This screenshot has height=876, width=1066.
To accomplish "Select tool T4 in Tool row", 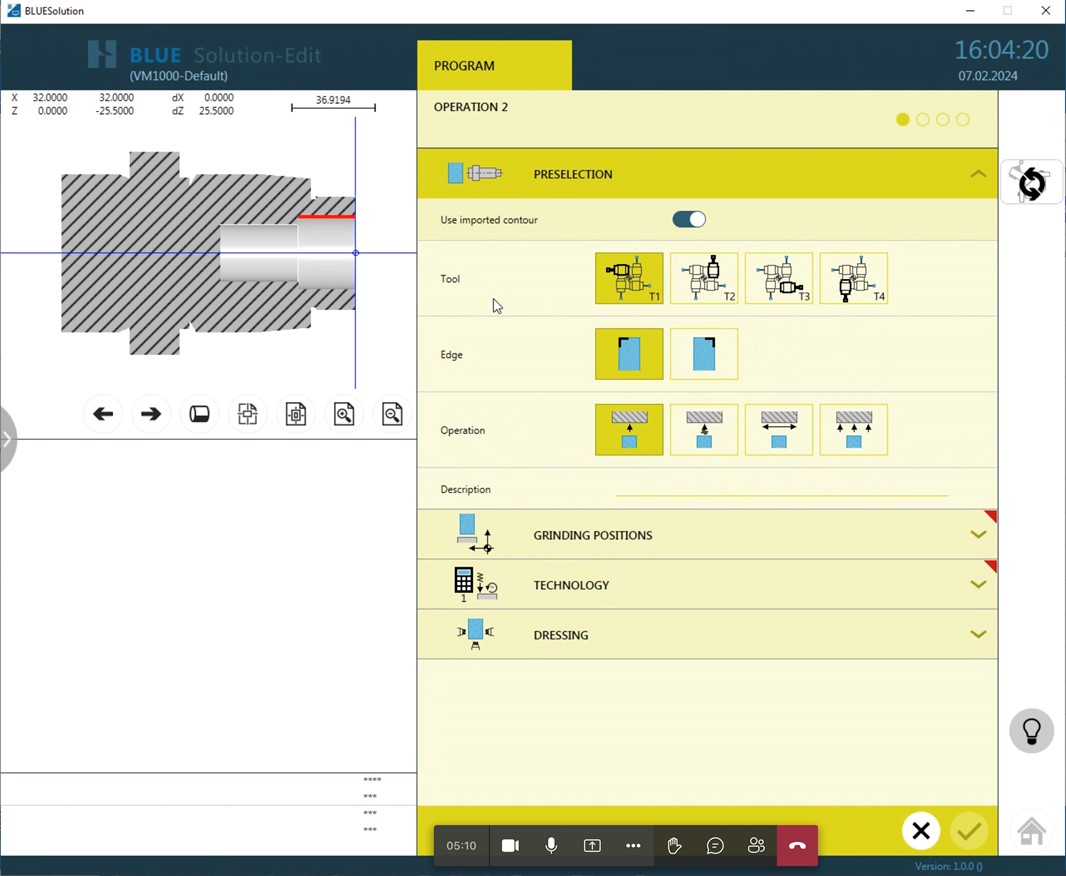I will click(x=854, y=278).
